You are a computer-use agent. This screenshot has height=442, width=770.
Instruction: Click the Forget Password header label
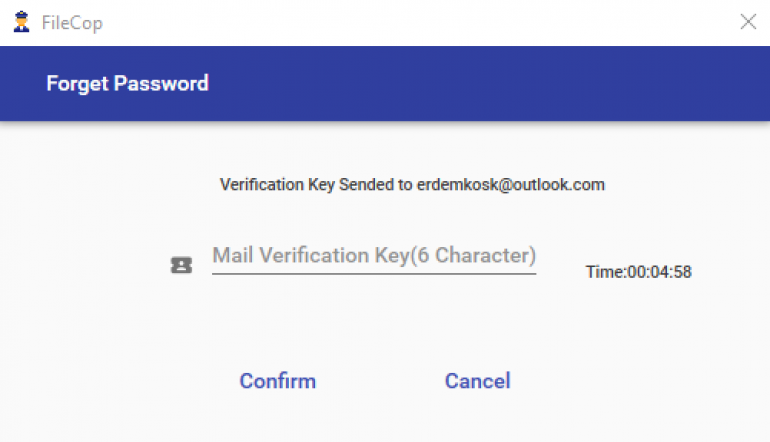click(x=128, y=83)
